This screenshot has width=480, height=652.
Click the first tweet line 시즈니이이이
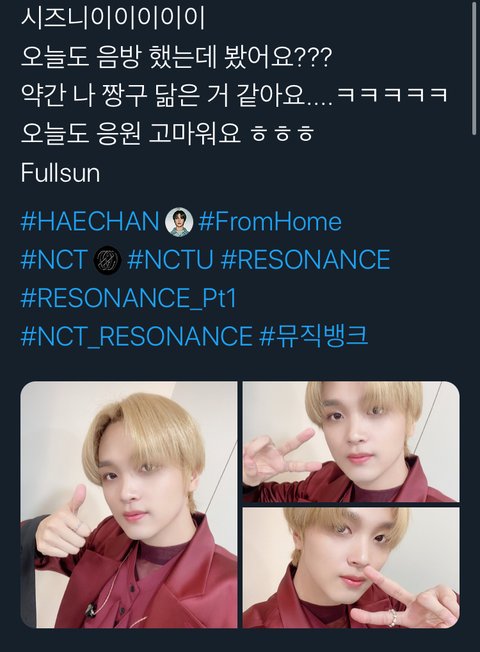point(113,18)
